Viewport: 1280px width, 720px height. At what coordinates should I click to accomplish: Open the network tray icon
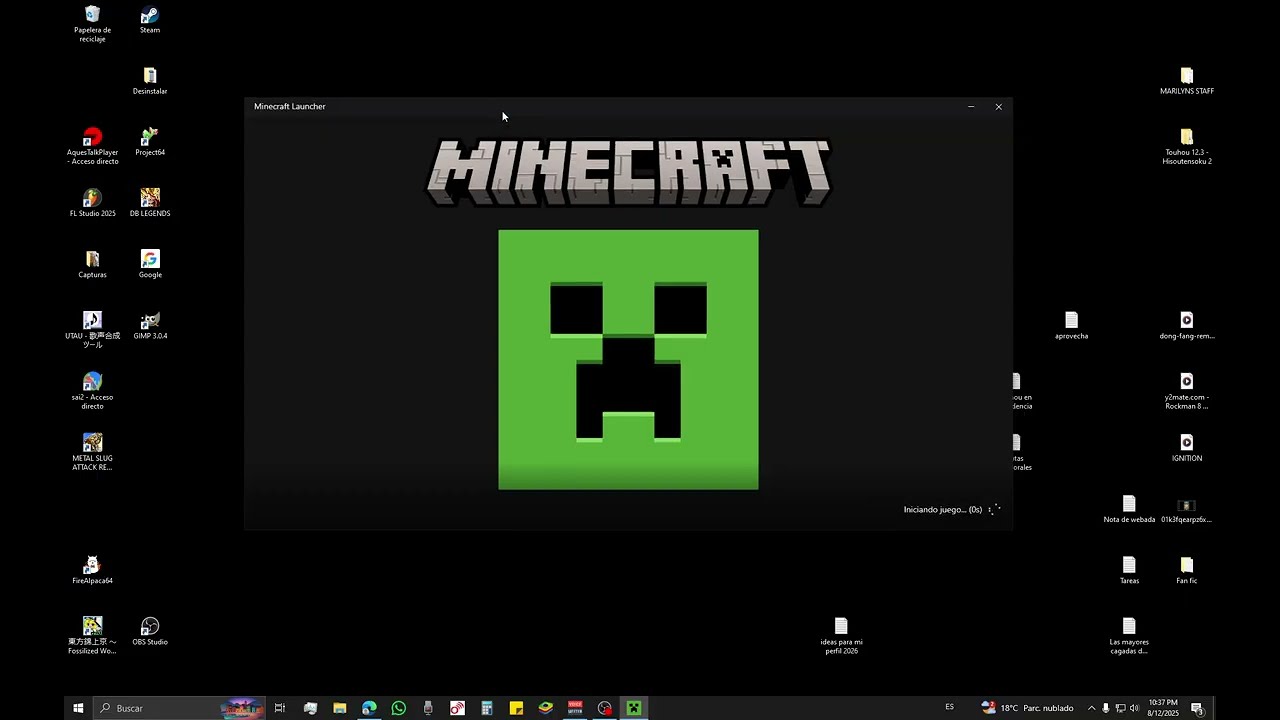pos(1120,708)
